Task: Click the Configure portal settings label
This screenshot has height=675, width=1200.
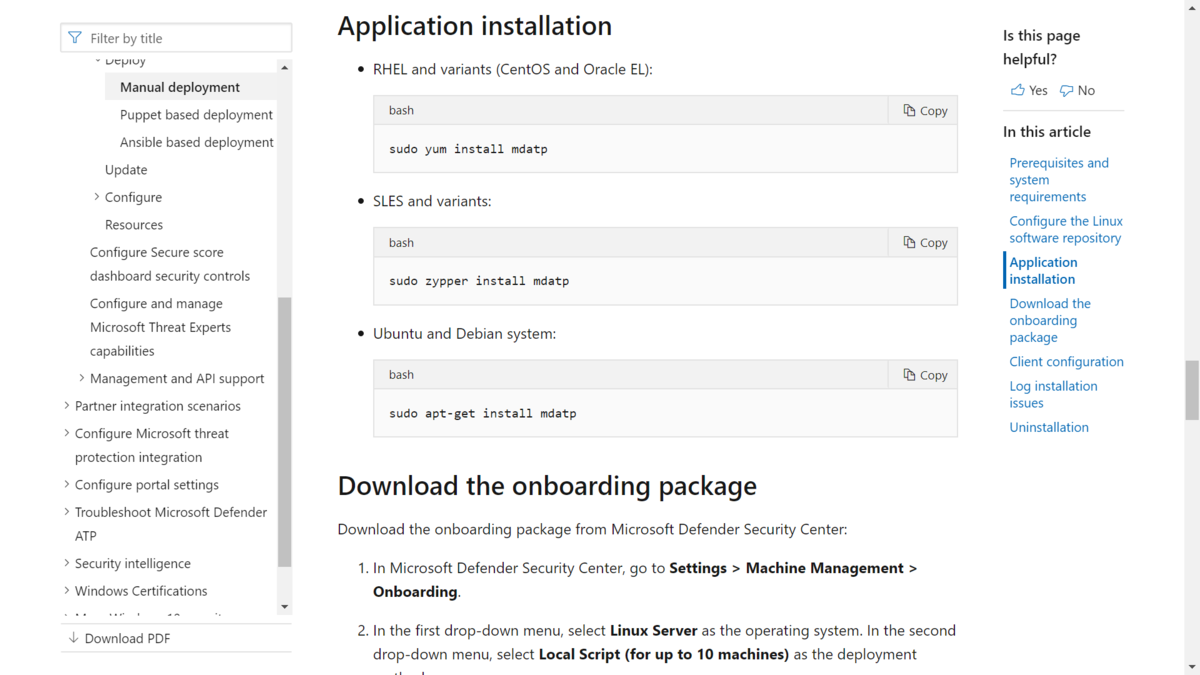Action: pyautogui.click(x=147, y=484)
